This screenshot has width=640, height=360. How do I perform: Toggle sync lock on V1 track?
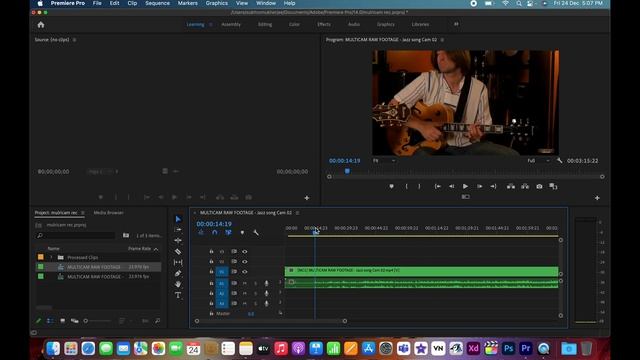(234, 271)
